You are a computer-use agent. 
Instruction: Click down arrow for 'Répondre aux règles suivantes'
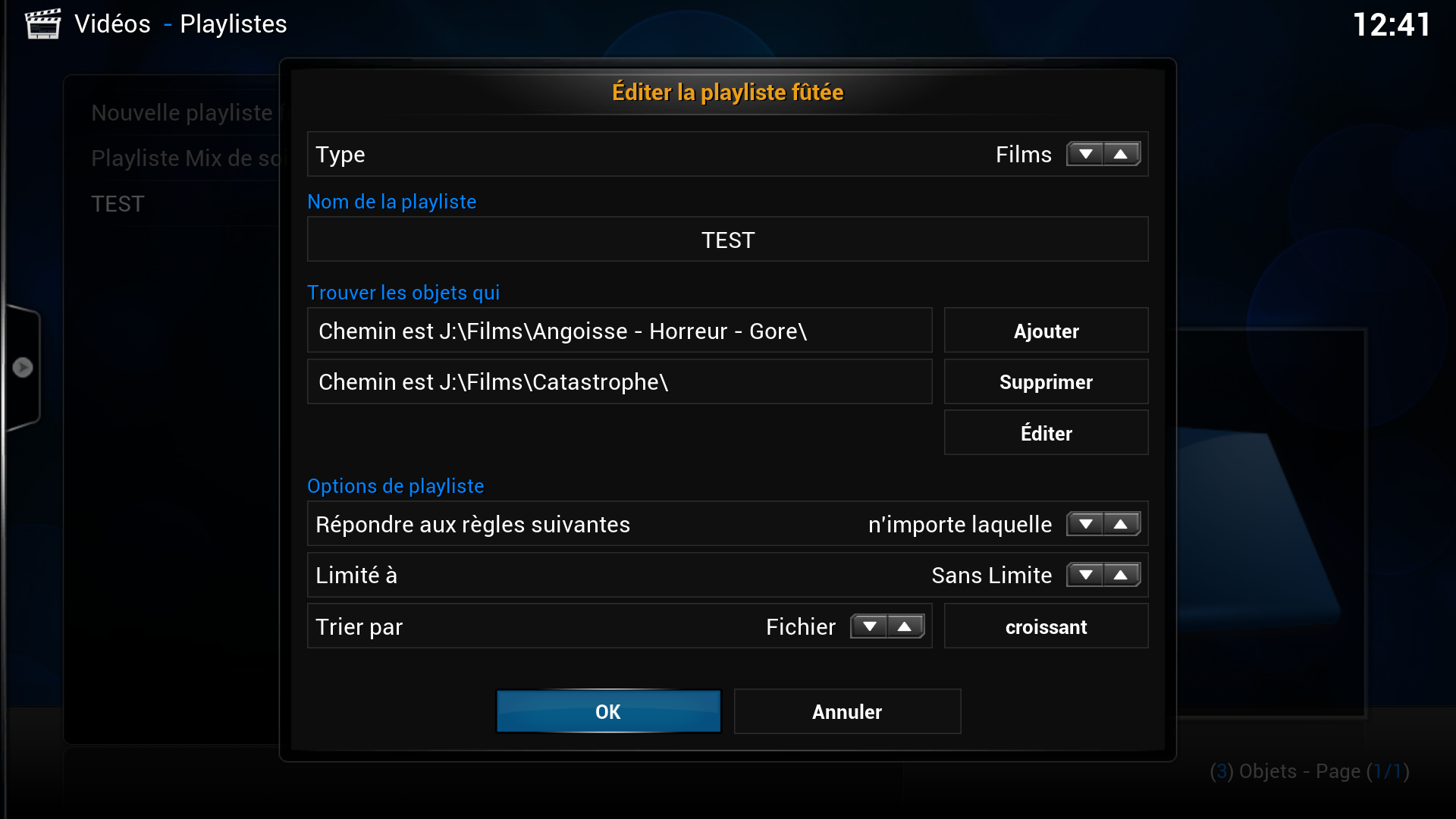coord(1085,525)
